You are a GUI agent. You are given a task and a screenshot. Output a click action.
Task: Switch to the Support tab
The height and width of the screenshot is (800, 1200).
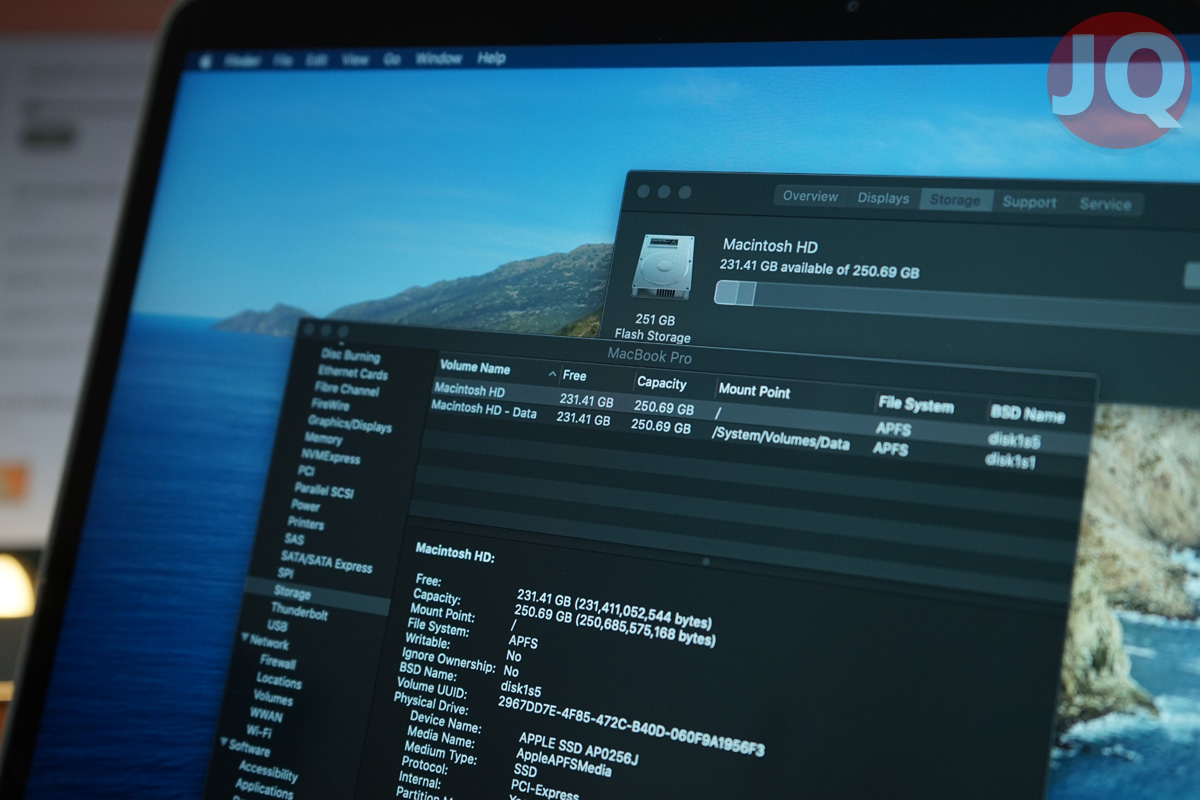coord(1029,202)
